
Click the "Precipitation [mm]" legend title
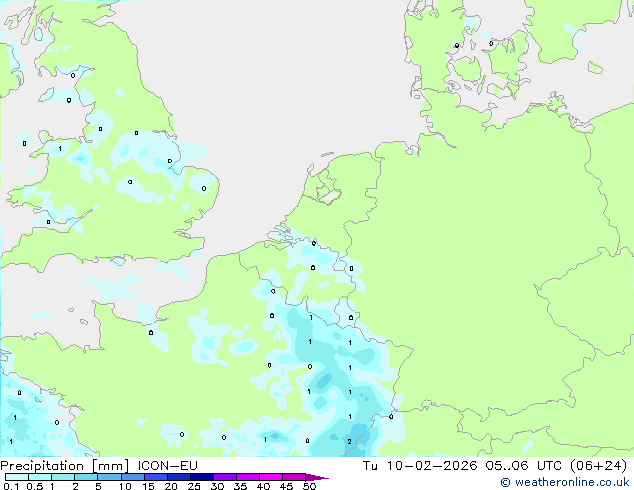coord(65,466)
